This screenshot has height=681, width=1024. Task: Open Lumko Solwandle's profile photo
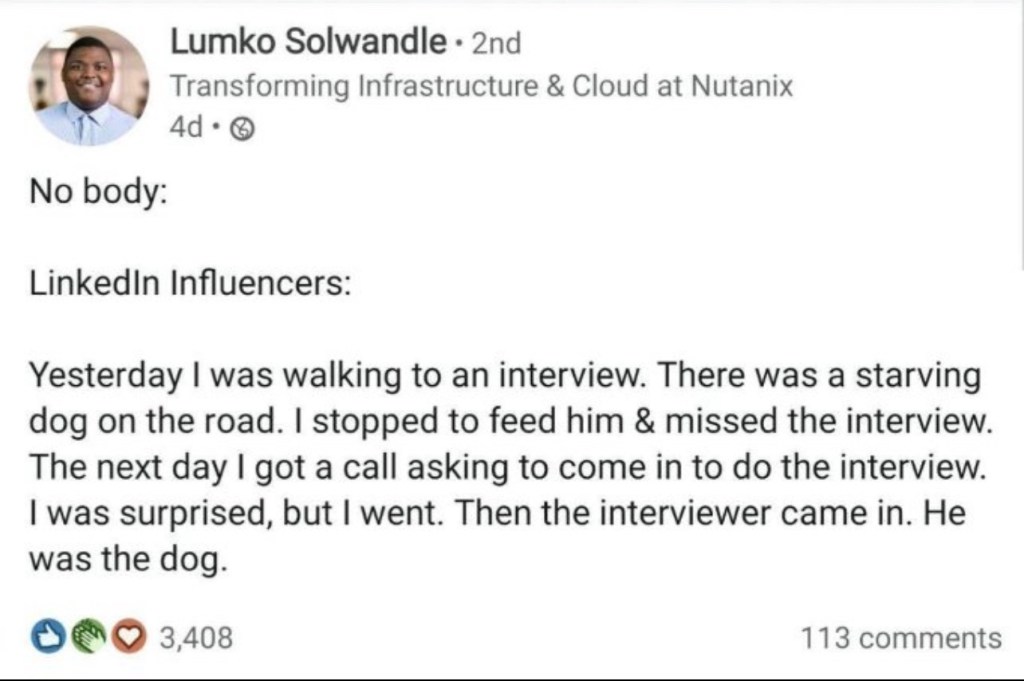89,86
